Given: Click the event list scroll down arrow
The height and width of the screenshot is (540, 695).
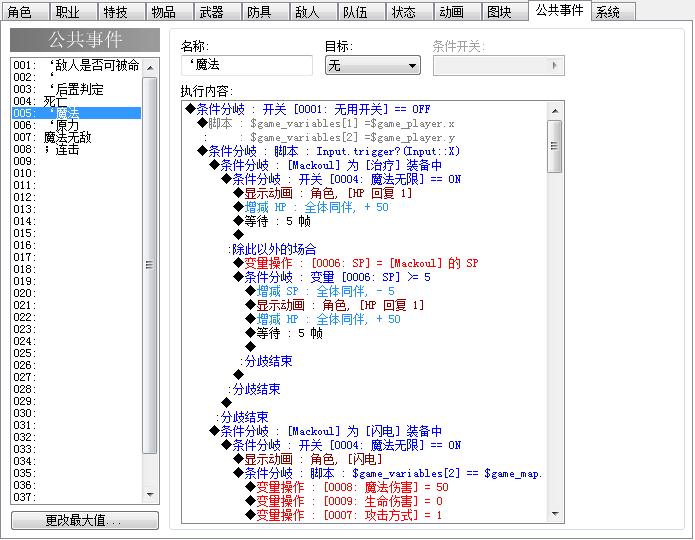Looking at the screenshot, I should 150,494.
